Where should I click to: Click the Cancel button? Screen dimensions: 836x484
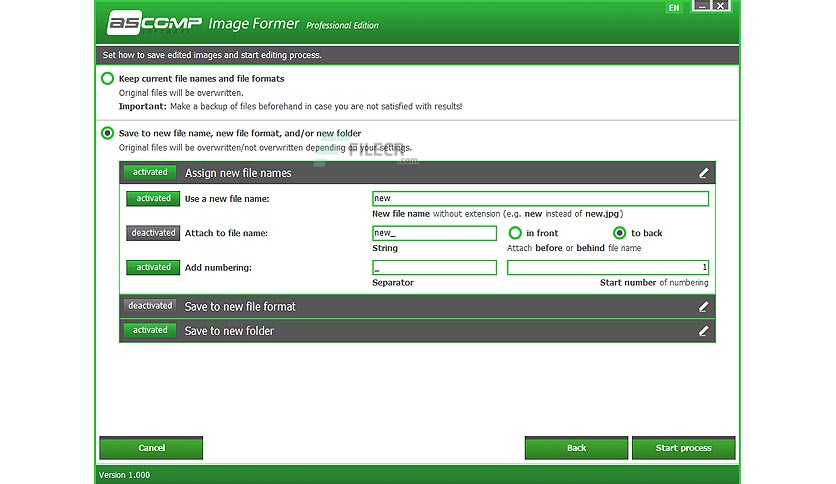click(151, 448)
